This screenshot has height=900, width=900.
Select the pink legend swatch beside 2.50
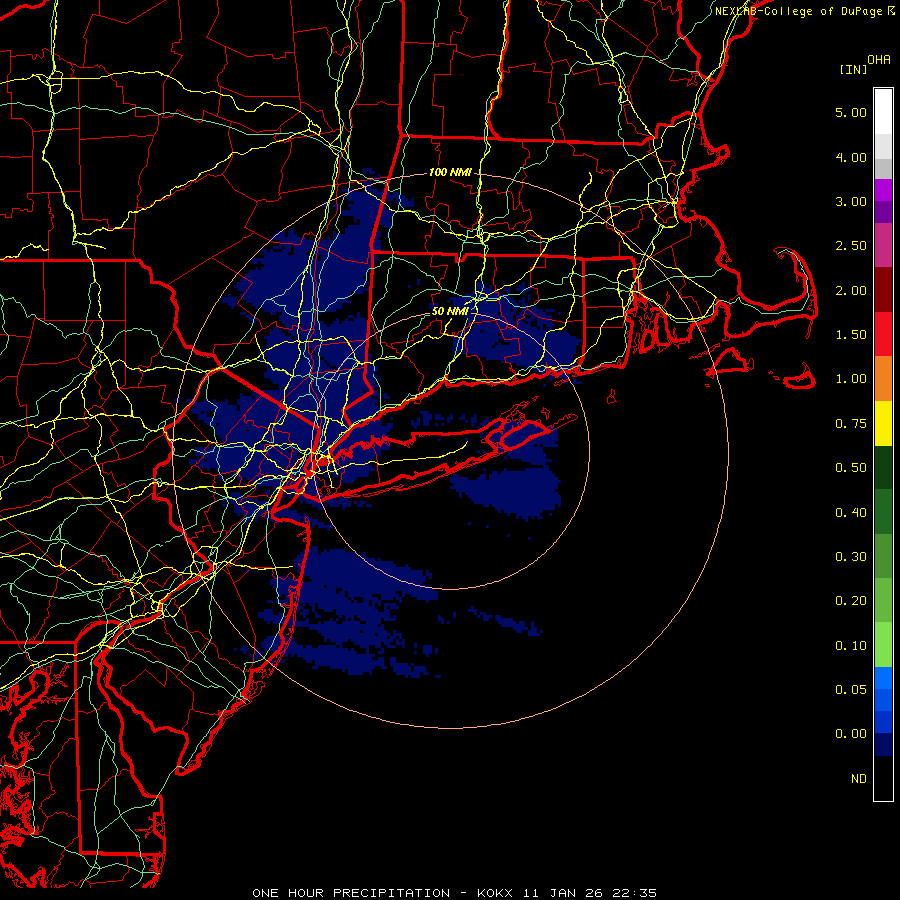883,246
